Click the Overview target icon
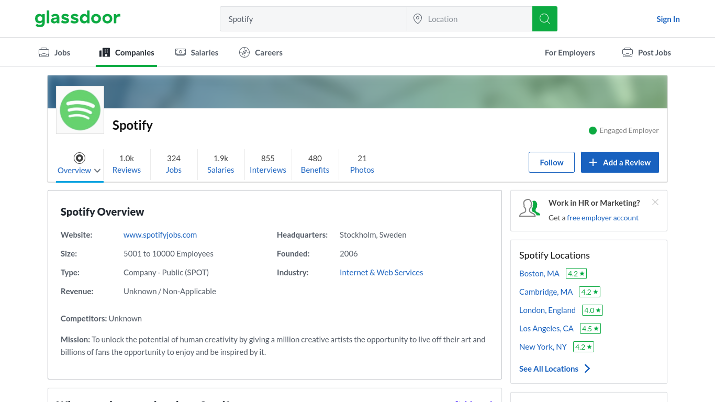Screen dimensions: 715x402 pos(79,158)
